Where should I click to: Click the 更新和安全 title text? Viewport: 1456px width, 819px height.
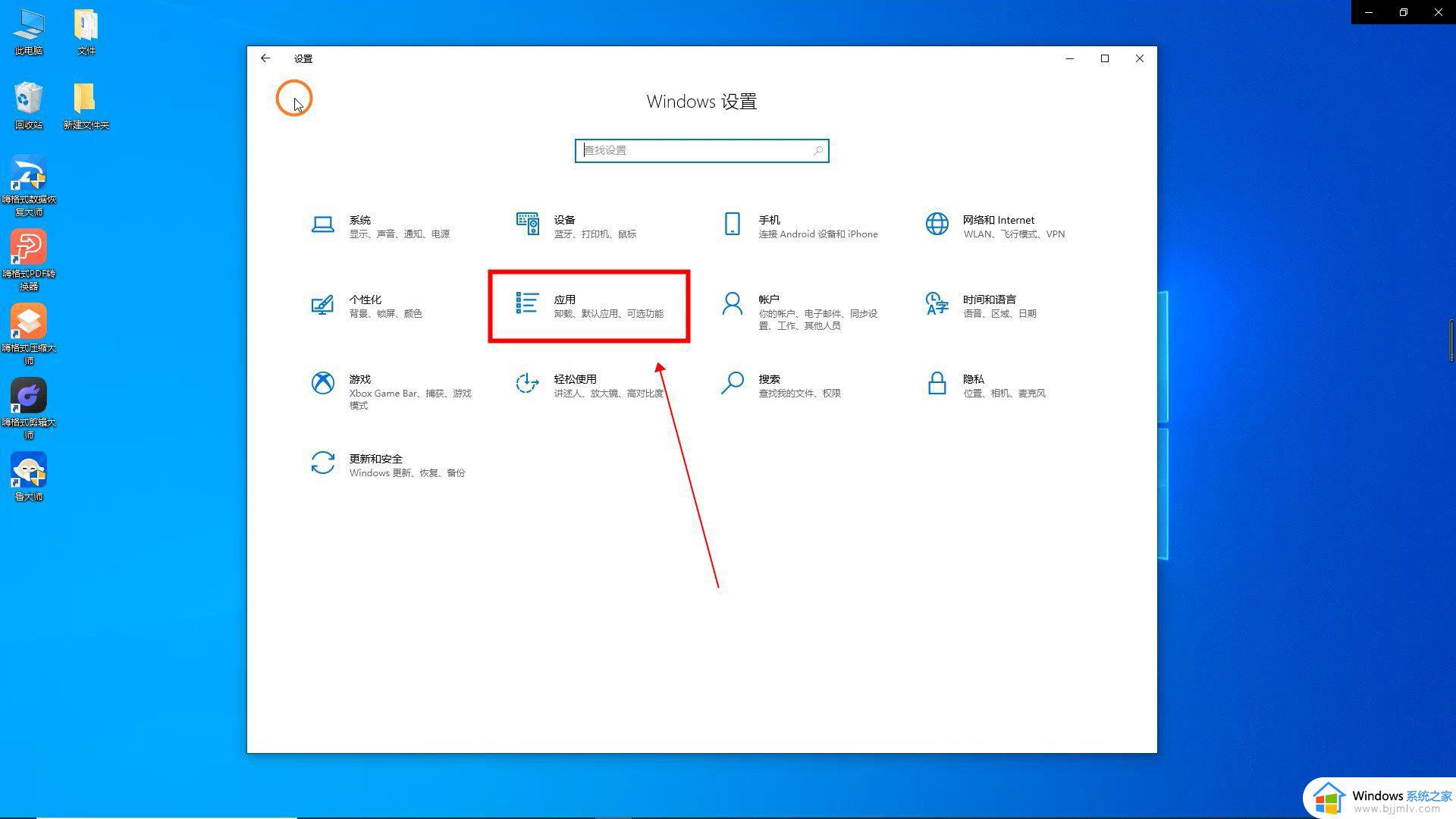pos(375,459)
